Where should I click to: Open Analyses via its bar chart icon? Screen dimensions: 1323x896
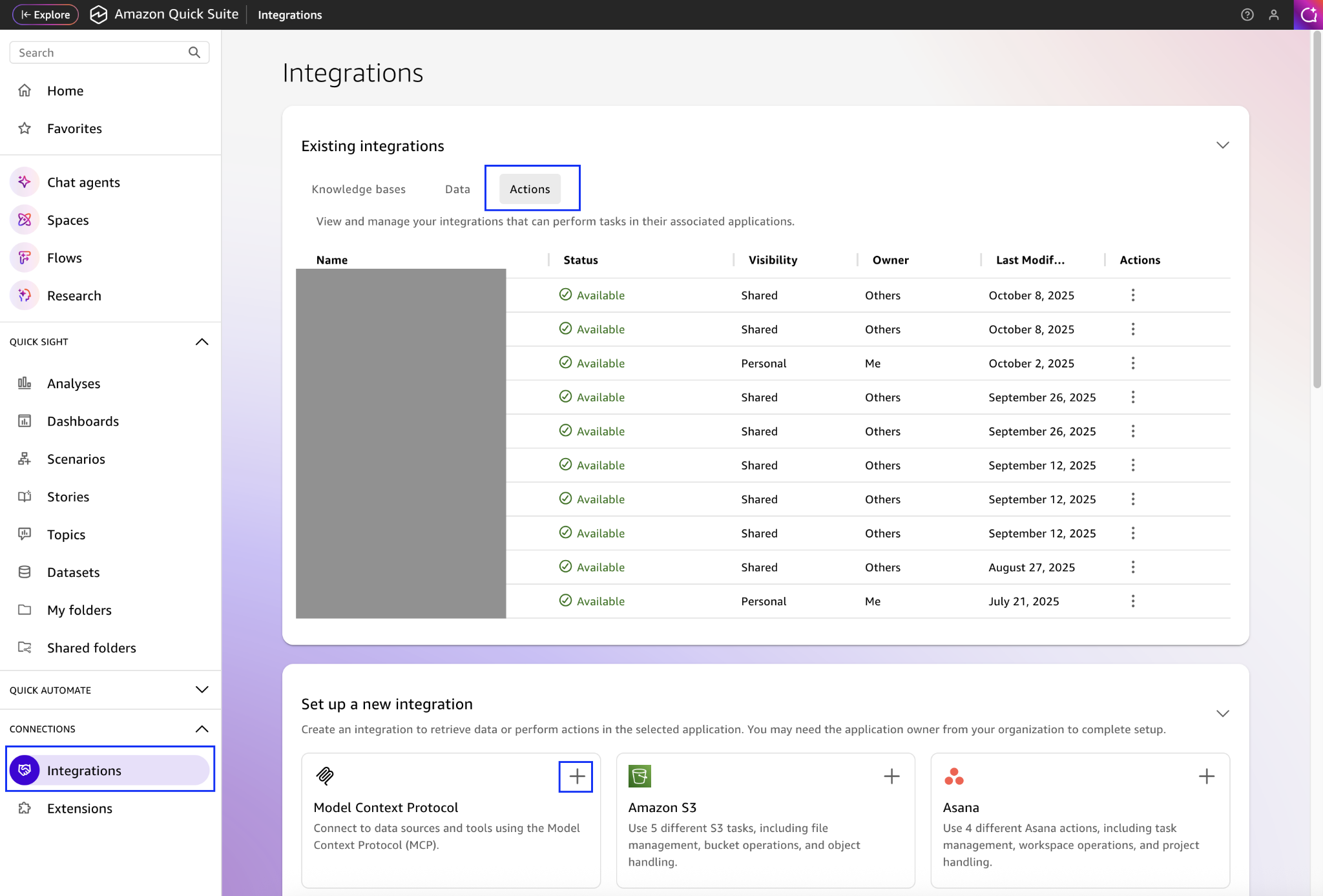coord(25,383)
